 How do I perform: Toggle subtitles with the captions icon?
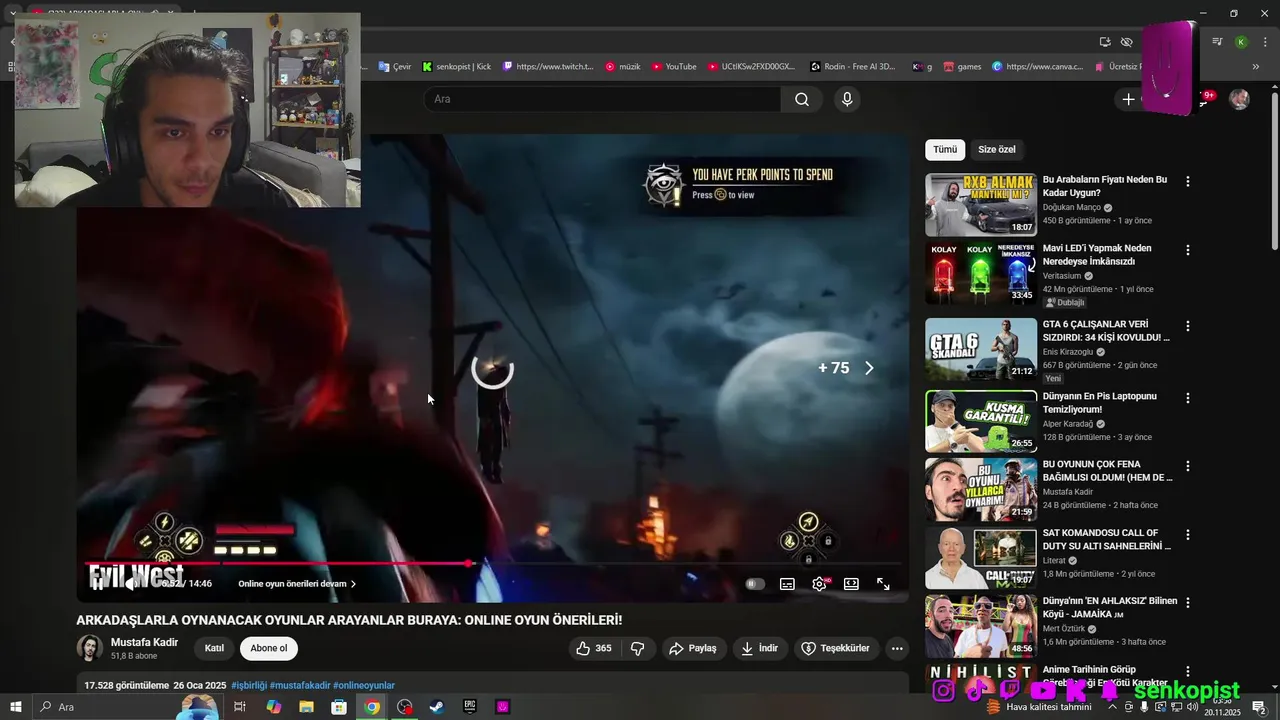pos(787,584)
